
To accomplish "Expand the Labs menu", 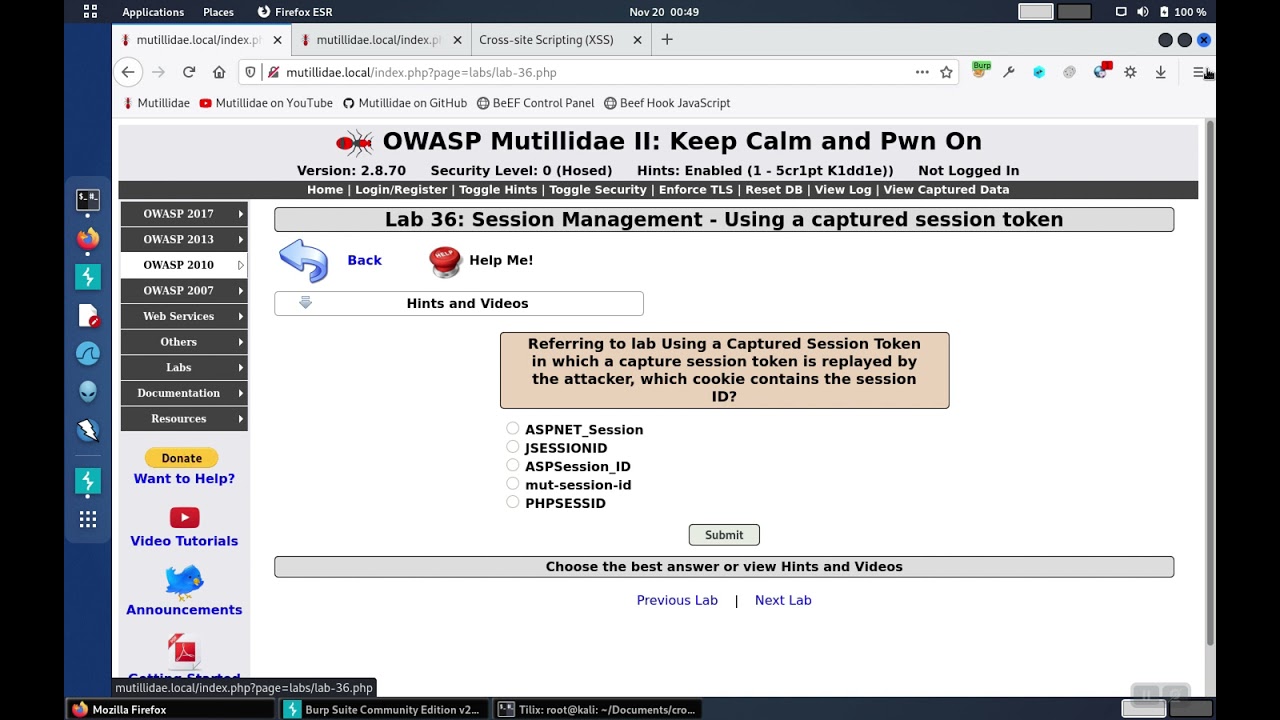I will tap(184, 367).
